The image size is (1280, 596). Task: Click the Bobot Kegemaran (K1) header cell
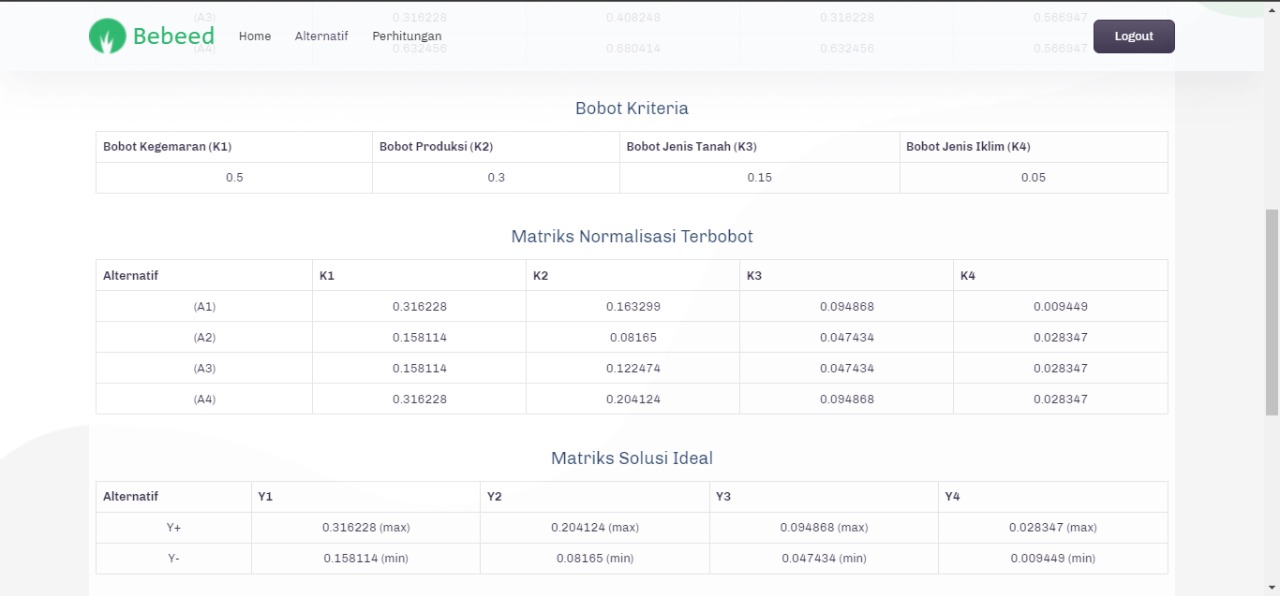166,146
